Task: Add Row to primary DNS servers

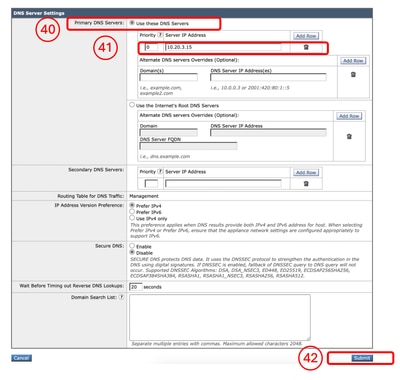Action: [306, 36]
